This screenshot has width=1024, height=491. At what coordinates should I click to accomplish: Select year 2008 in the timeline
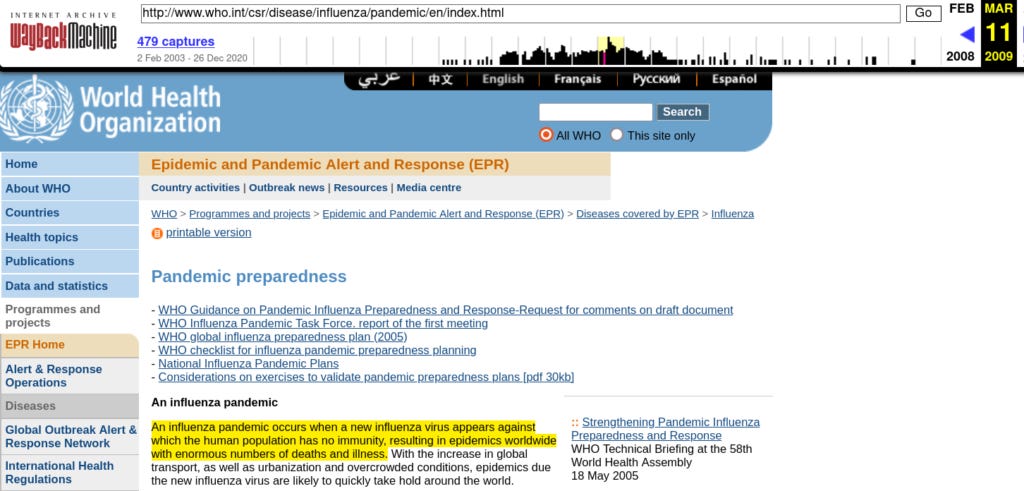(x=960, y=56)
